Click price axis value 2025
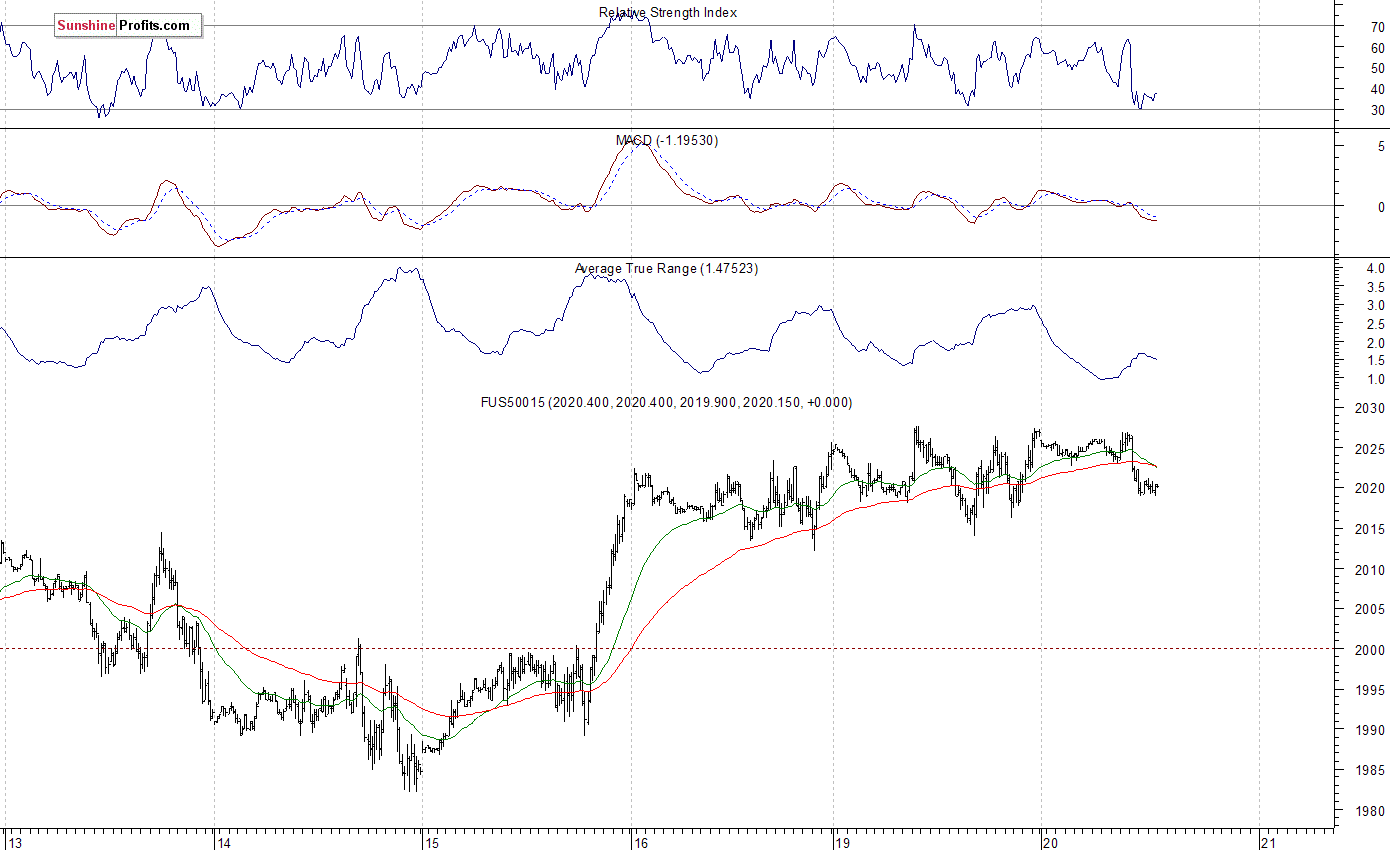Image resolution: width=1390 pixels, height=850 pixels. point(1371,449)
